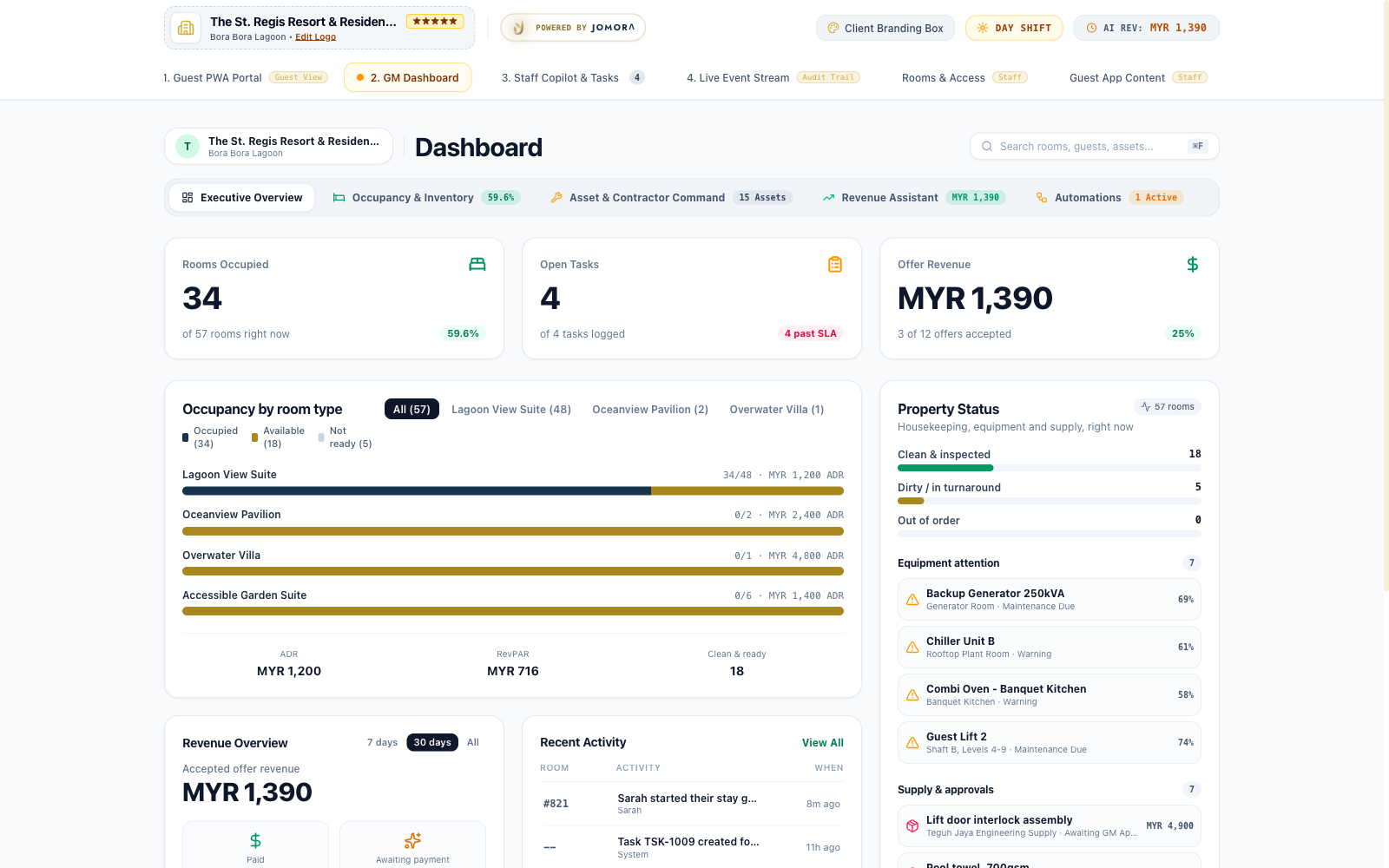Focus the Search rooms, guests, assets field
Viewport: 1389px width, 868px height.
pyautogui.click(x=1095, y=147)
